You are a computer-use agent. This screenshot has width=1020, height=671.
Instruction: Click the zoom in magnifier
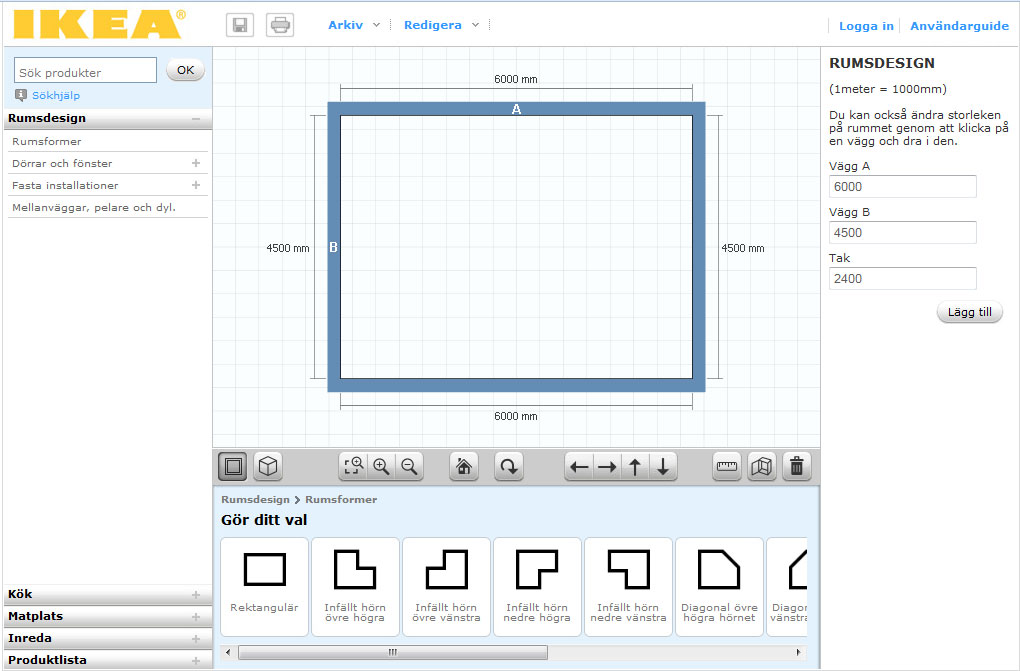pyautogui.click(x=381, y=466)
